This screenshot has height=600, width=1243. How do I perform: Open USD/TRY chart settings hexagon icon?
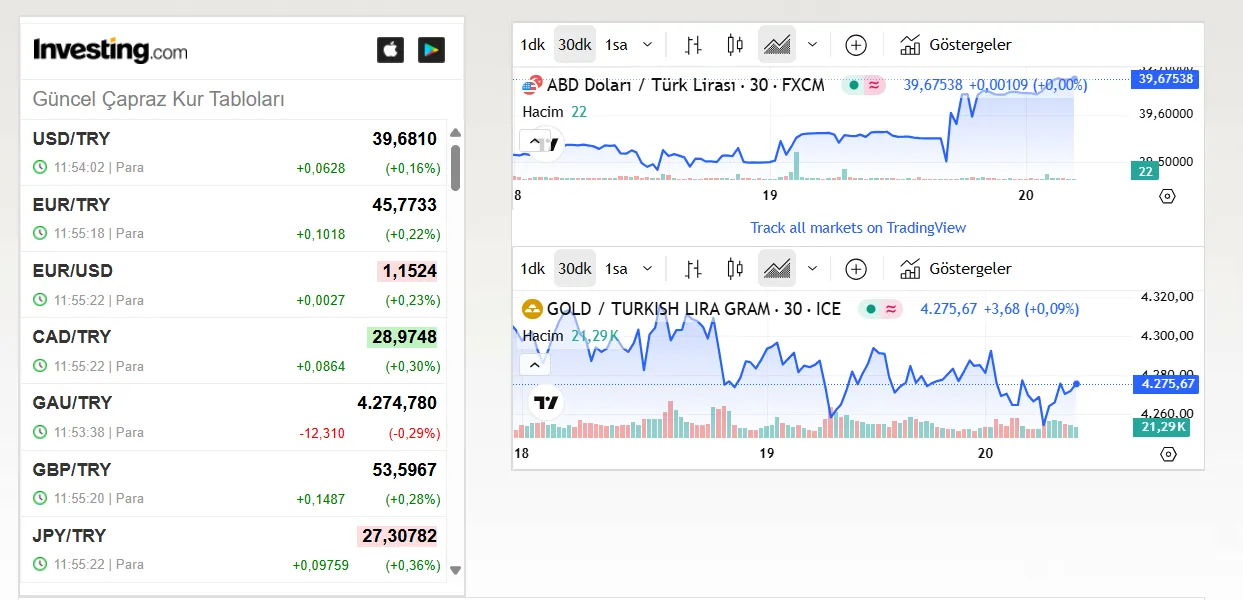click(x=1167, y=196)
